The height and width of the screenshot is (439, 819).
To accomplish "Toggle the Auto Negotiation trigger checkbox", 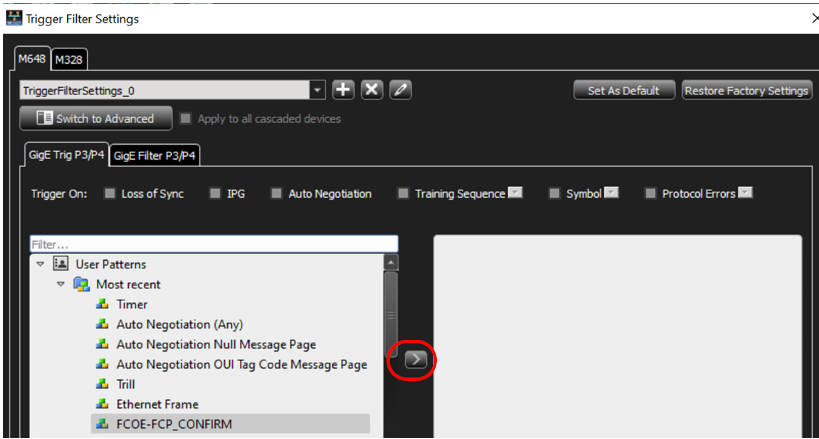I will tap(276, 193).
